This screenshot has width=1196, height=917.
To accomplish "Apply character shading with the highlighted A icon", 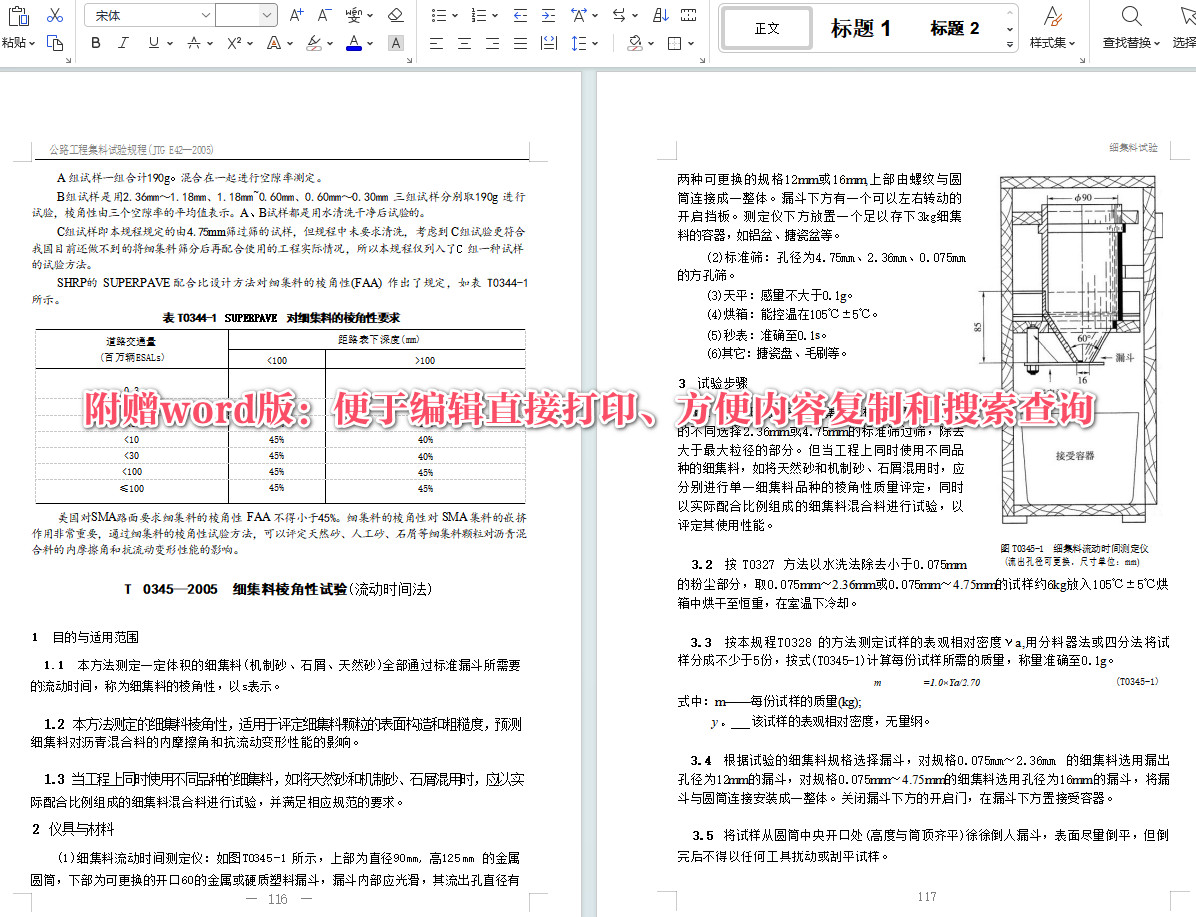I will (x=396, y=43).
